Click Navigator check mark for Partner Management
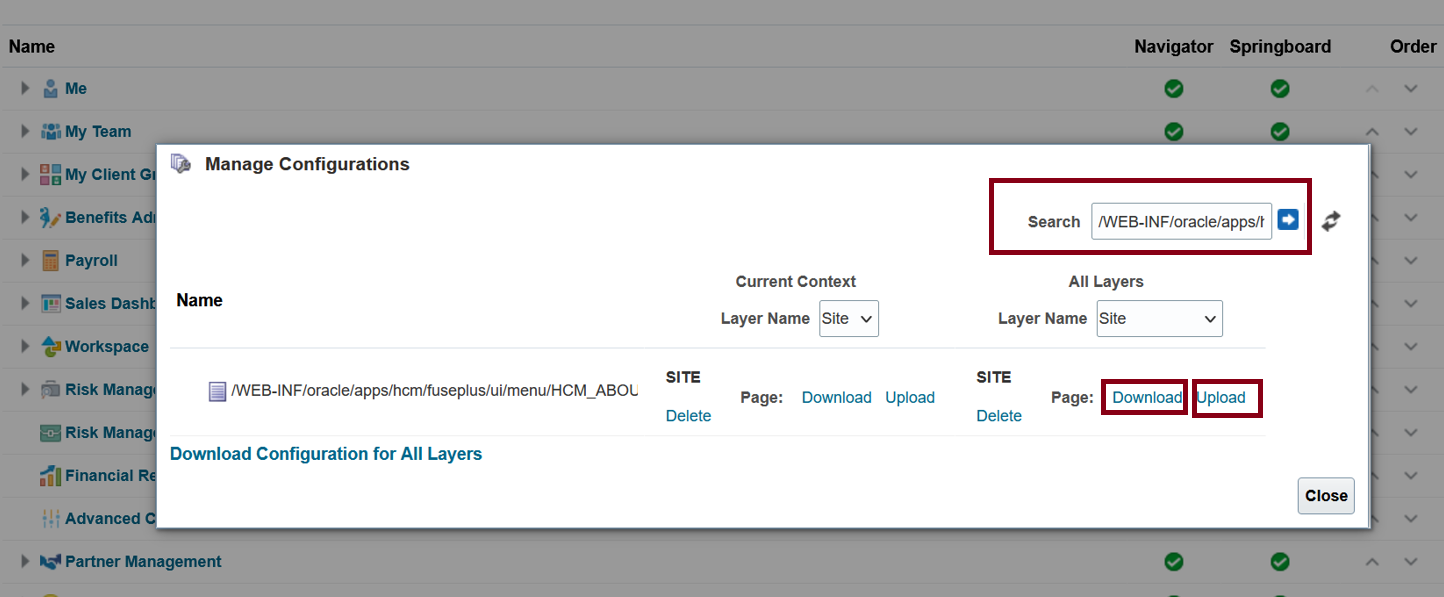1444x597 pixels. [1174, 562]
